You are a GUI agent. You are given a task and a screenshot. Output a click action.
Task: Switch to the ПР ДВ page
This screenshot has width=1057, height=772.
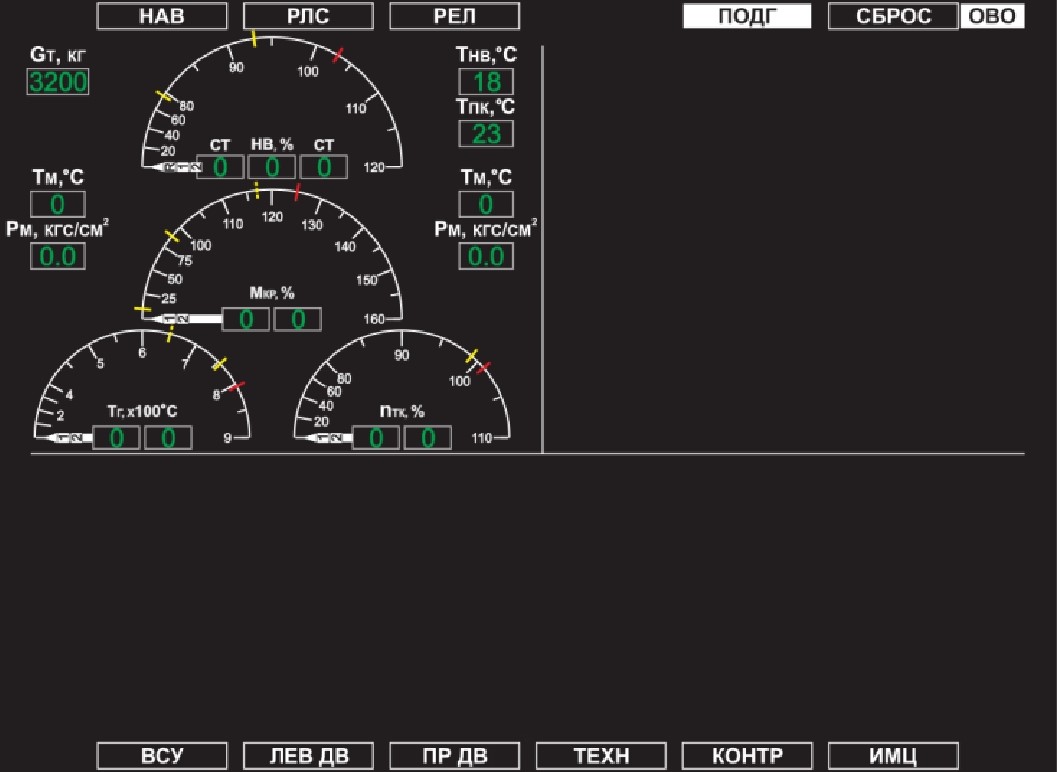point(454,756)
